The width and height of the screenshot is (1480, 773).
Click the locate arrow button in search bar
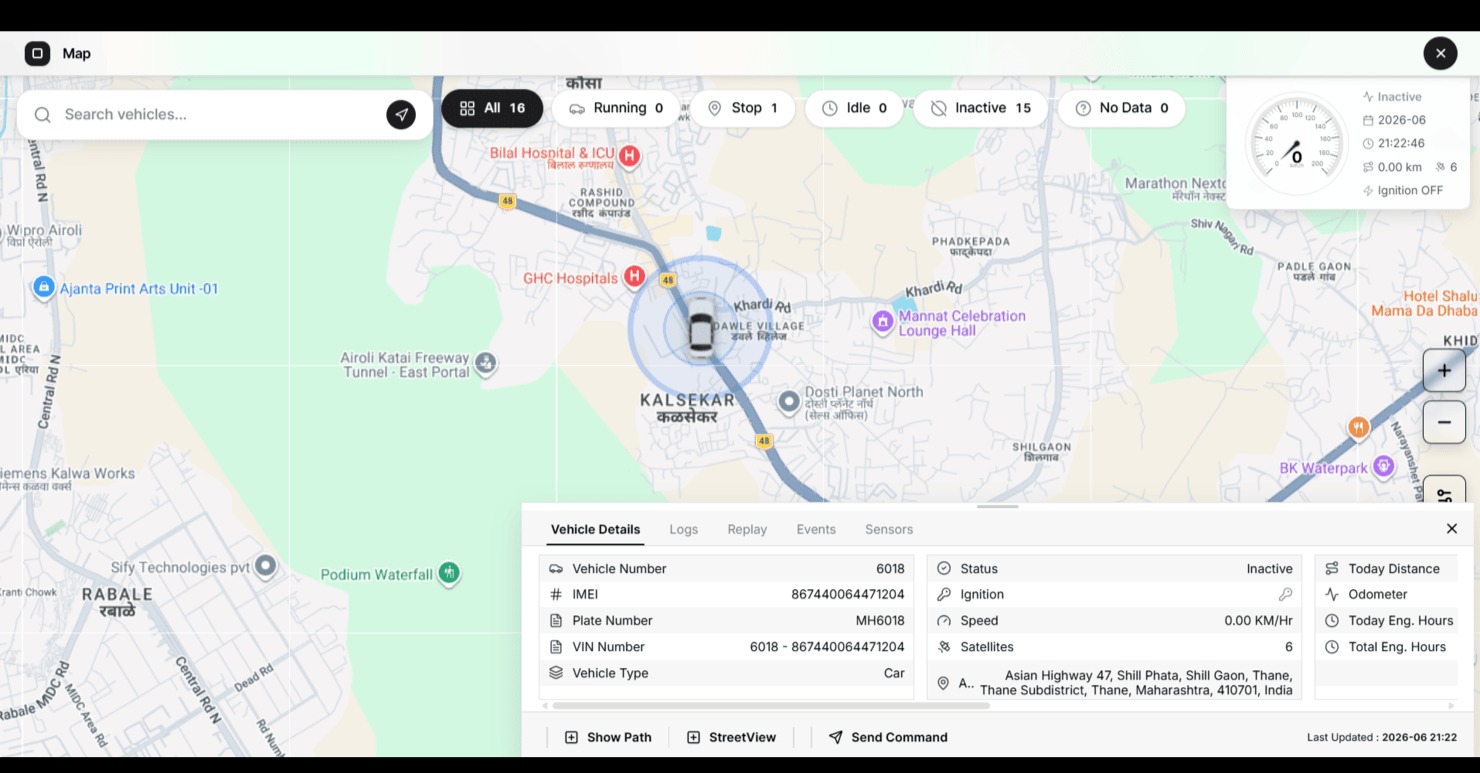pos(401,114)
